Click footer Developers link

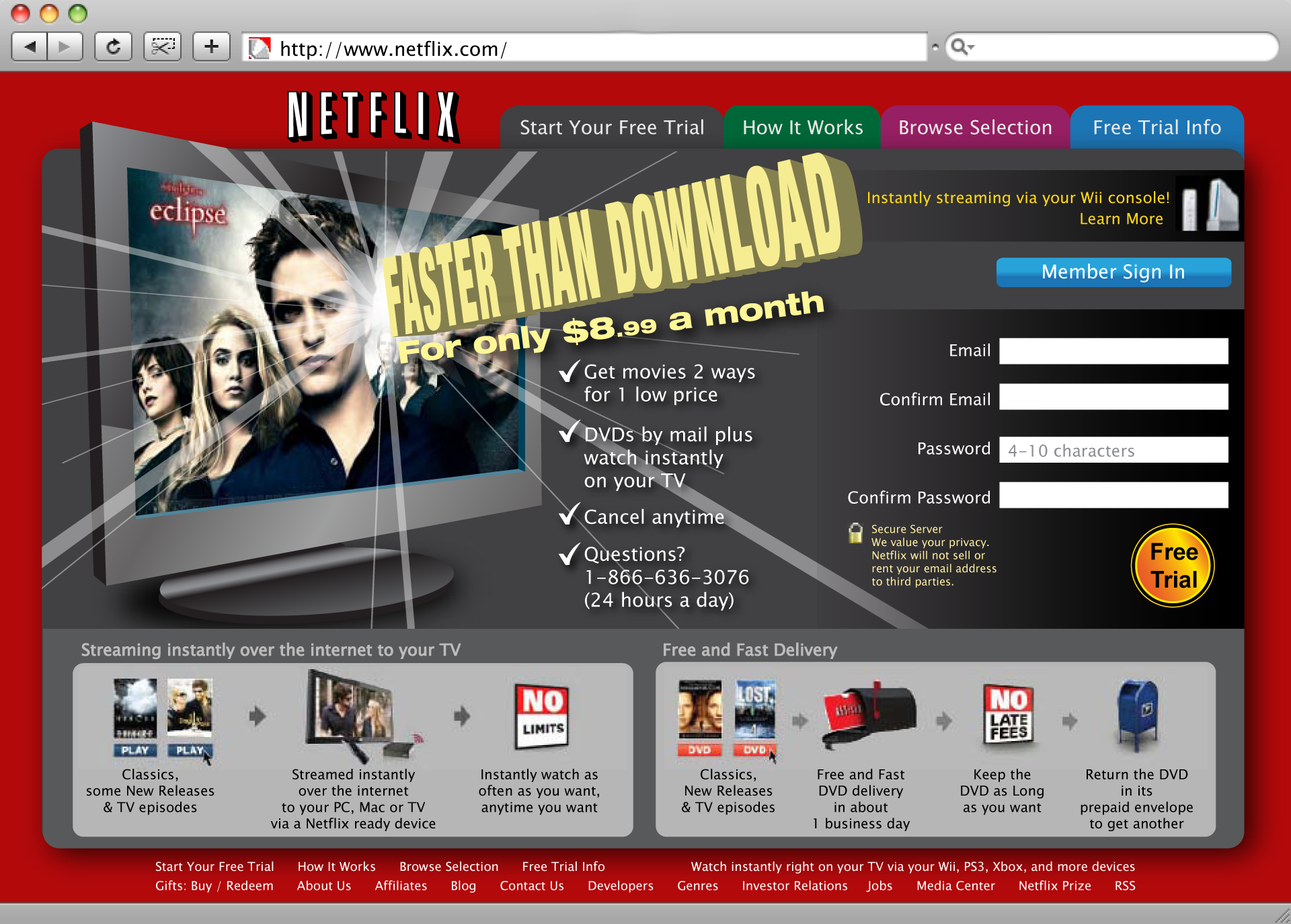621,886
